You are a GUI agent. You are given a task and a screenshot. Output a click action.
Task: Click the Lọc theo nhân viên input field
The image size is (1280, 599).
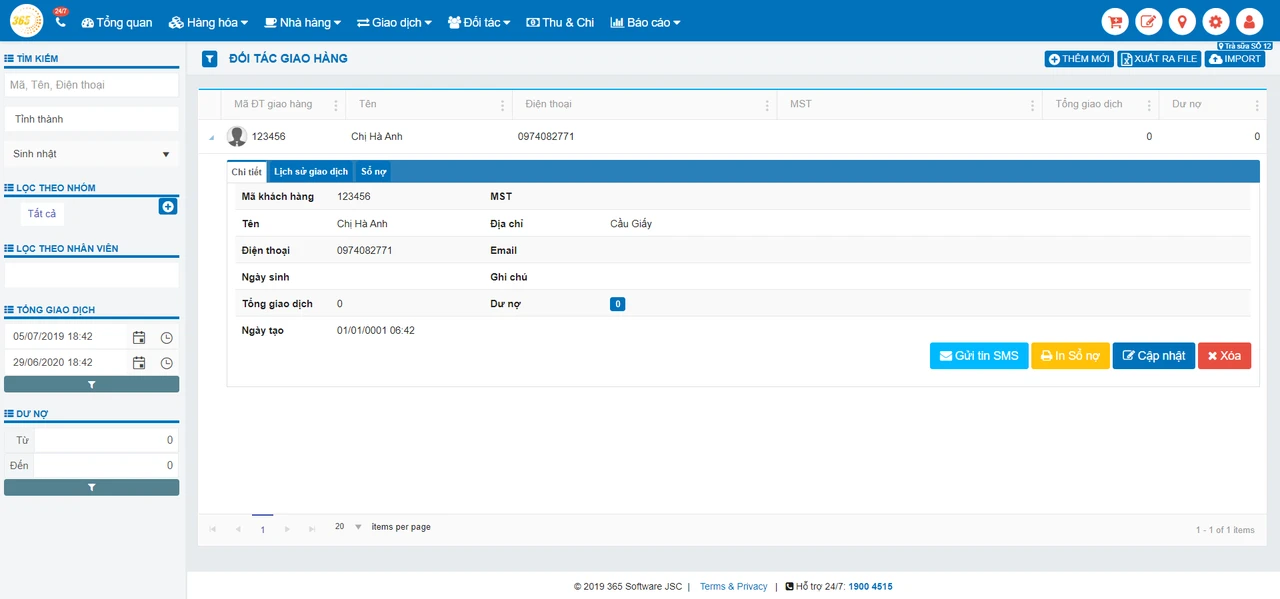(x=91, y=274)
